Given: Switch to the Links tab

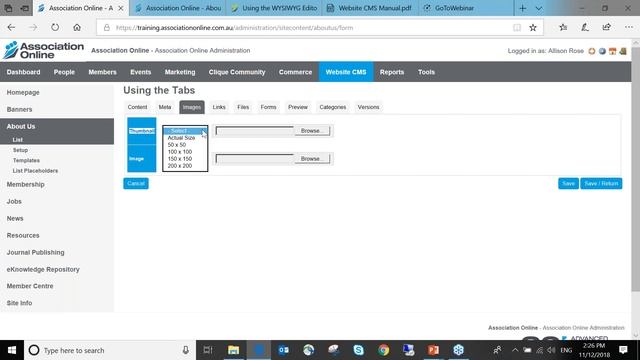Looking at the screenshot, I should click(x=219, y=107).
